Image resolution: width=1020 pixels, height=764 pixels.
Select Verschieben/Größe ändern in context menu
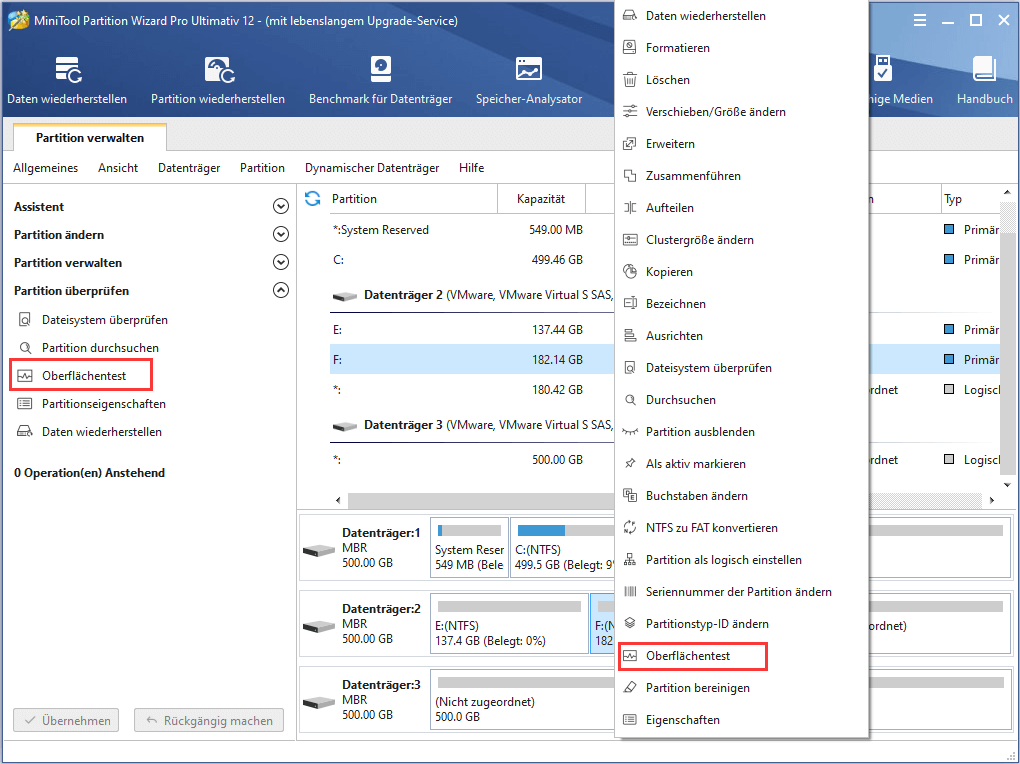point(716,111)
